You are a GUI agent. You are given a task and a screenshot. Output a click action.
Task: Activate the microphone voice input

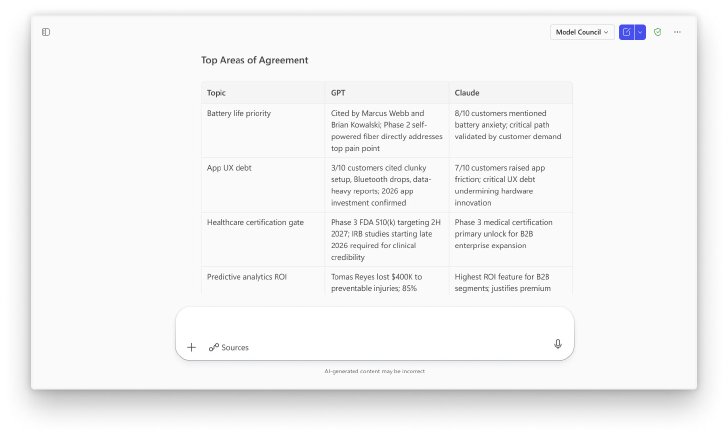558,344
